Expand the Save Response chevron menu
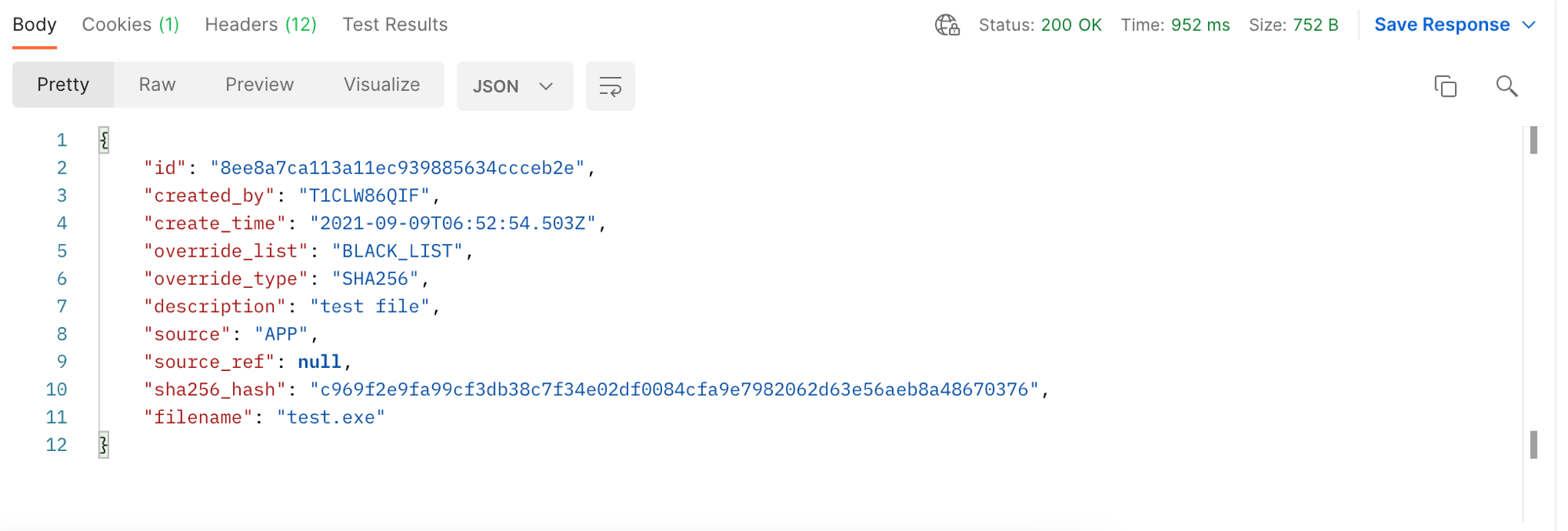Image resolution: width=1568 pixels, height=531 pixels. click(1529, 25)
